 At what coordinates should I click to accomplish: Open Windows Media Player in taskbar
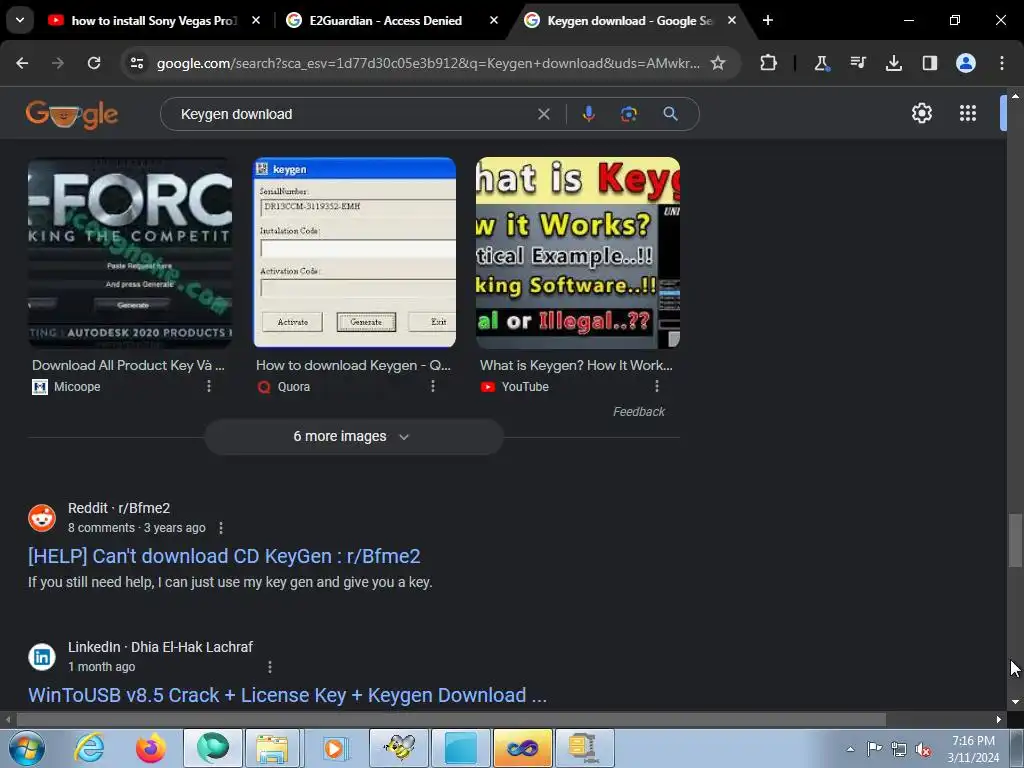334,748
